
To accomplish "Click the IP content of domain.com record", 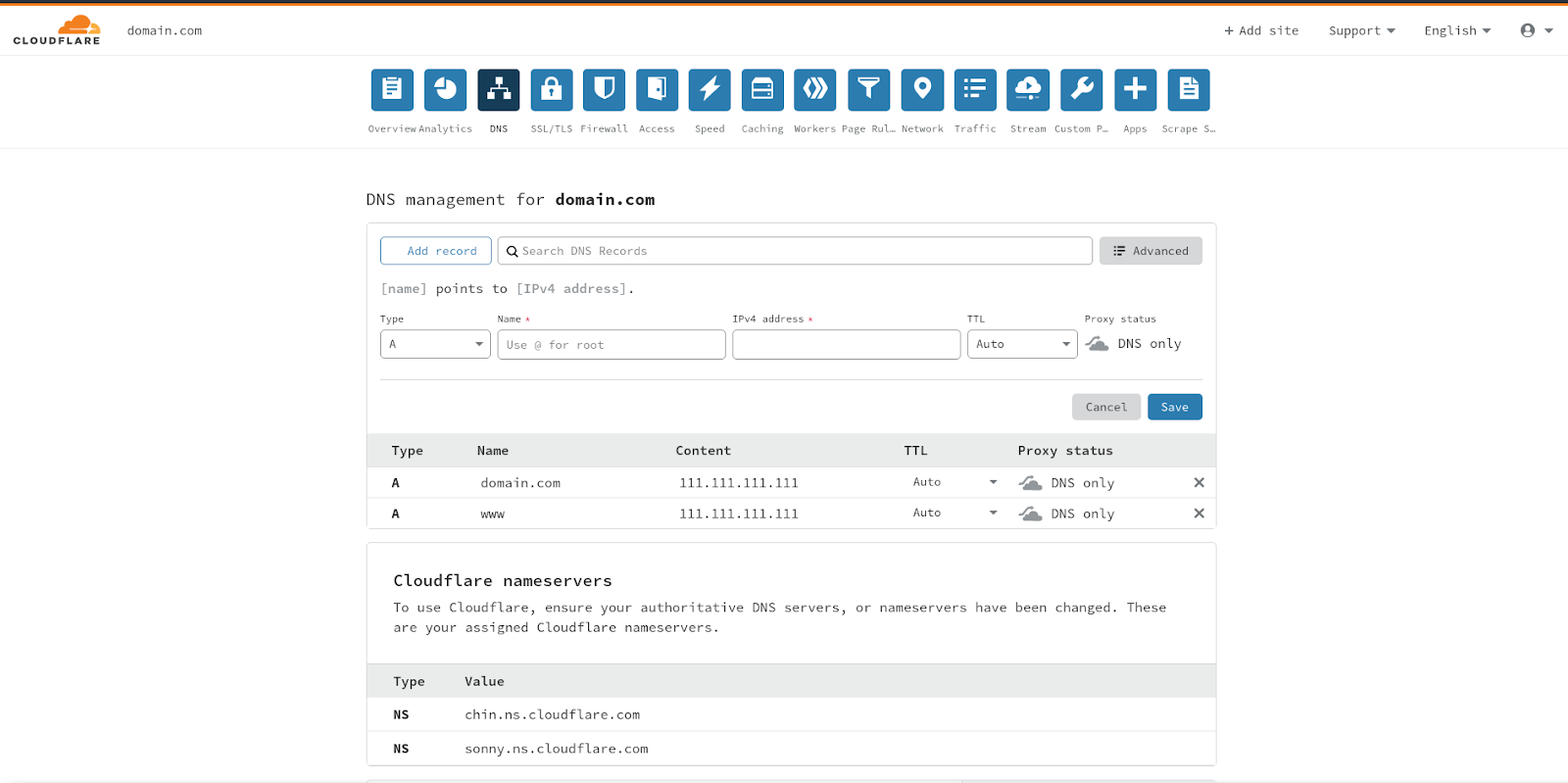I will coord(739,483).
